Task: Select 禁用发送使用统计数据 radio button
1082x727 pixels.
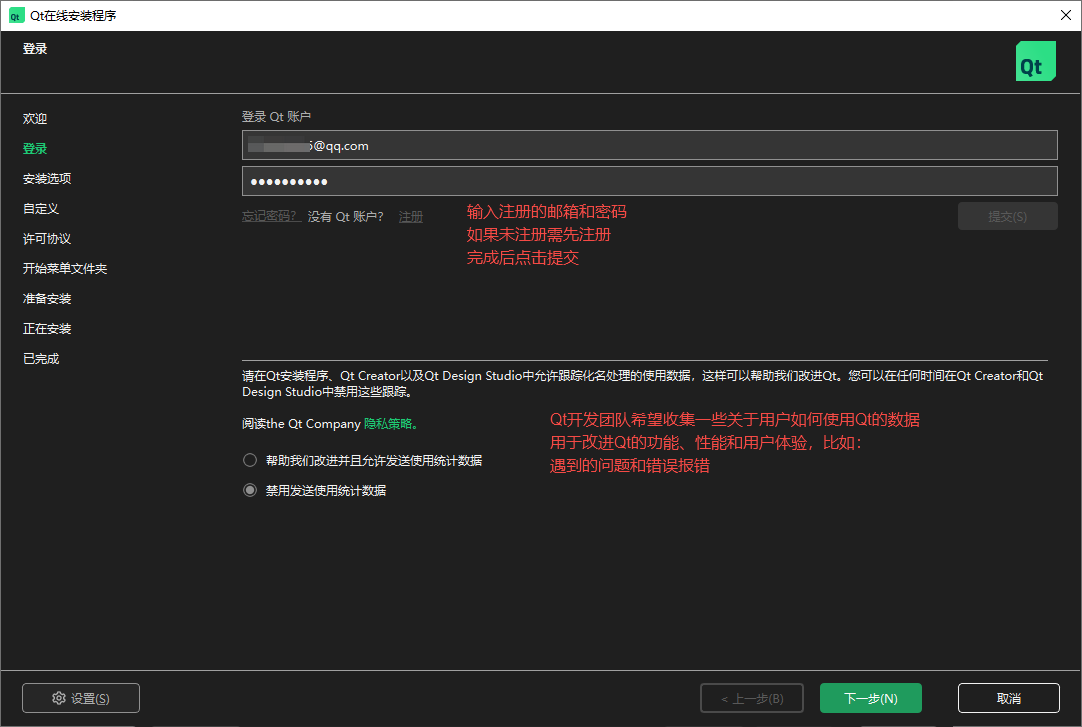Action: click(250, 490)
